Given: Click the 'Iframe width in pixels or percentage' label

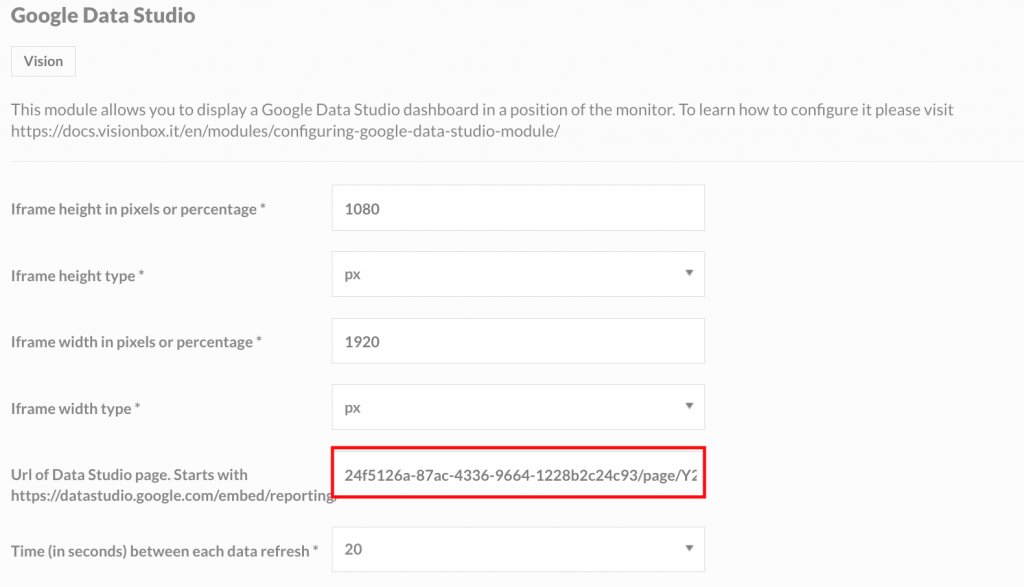Looking at the screenshot, I should [x=136, y=342].
